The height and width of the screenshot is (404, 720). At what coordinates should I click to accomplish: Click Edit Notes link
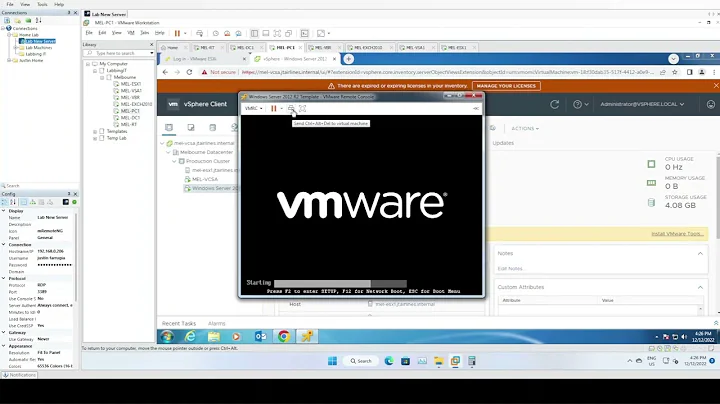pos(510,269)
